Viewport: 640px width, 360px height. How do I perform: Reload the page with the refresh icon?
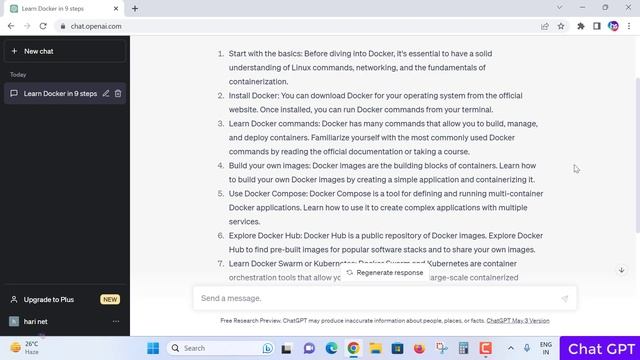pyautogui.click(x=43, y=26)
